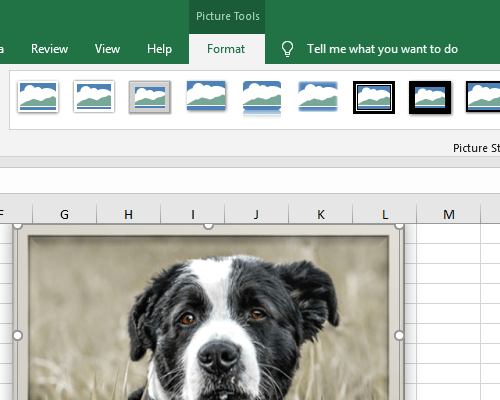Apply Soft Edge Rectangle picture style

click(318, 96)
